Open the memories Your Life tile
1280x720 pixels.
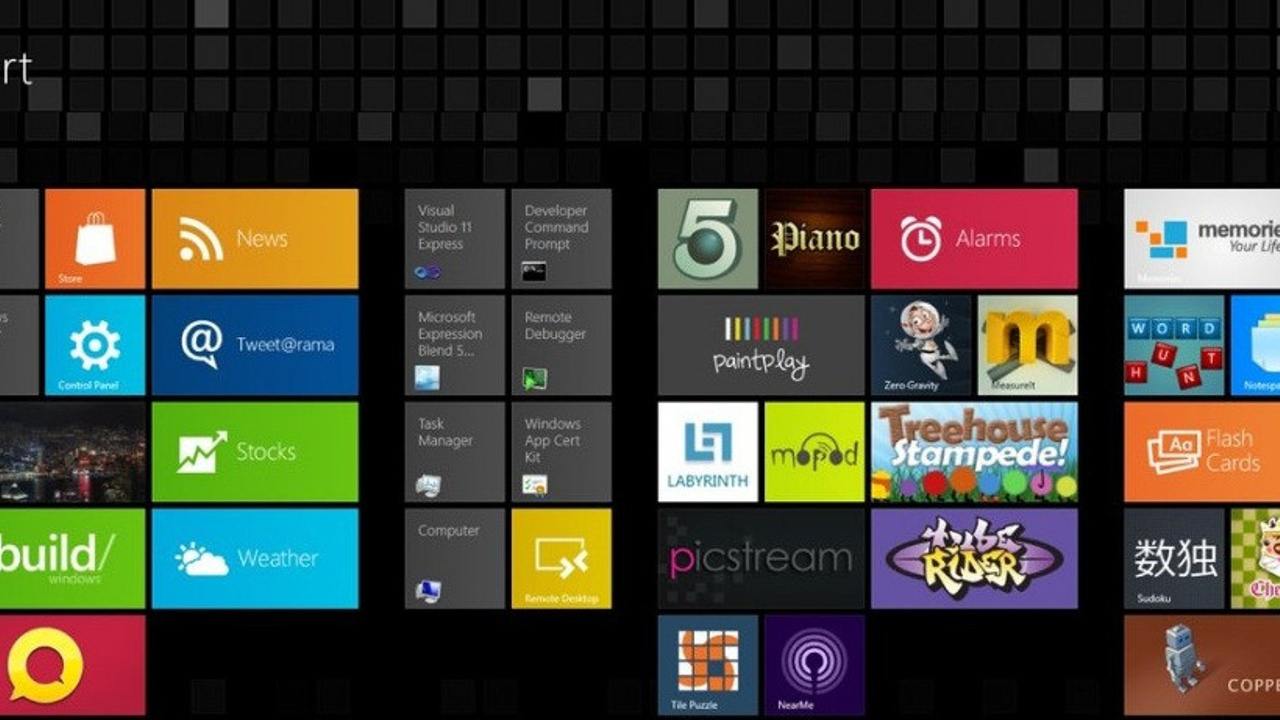coord(1202,239)
